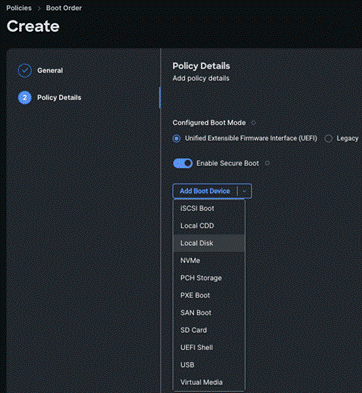This screenshot has width=362, height=393.
Task: Choose Virtual Media boot device
Action: (209, 382)
